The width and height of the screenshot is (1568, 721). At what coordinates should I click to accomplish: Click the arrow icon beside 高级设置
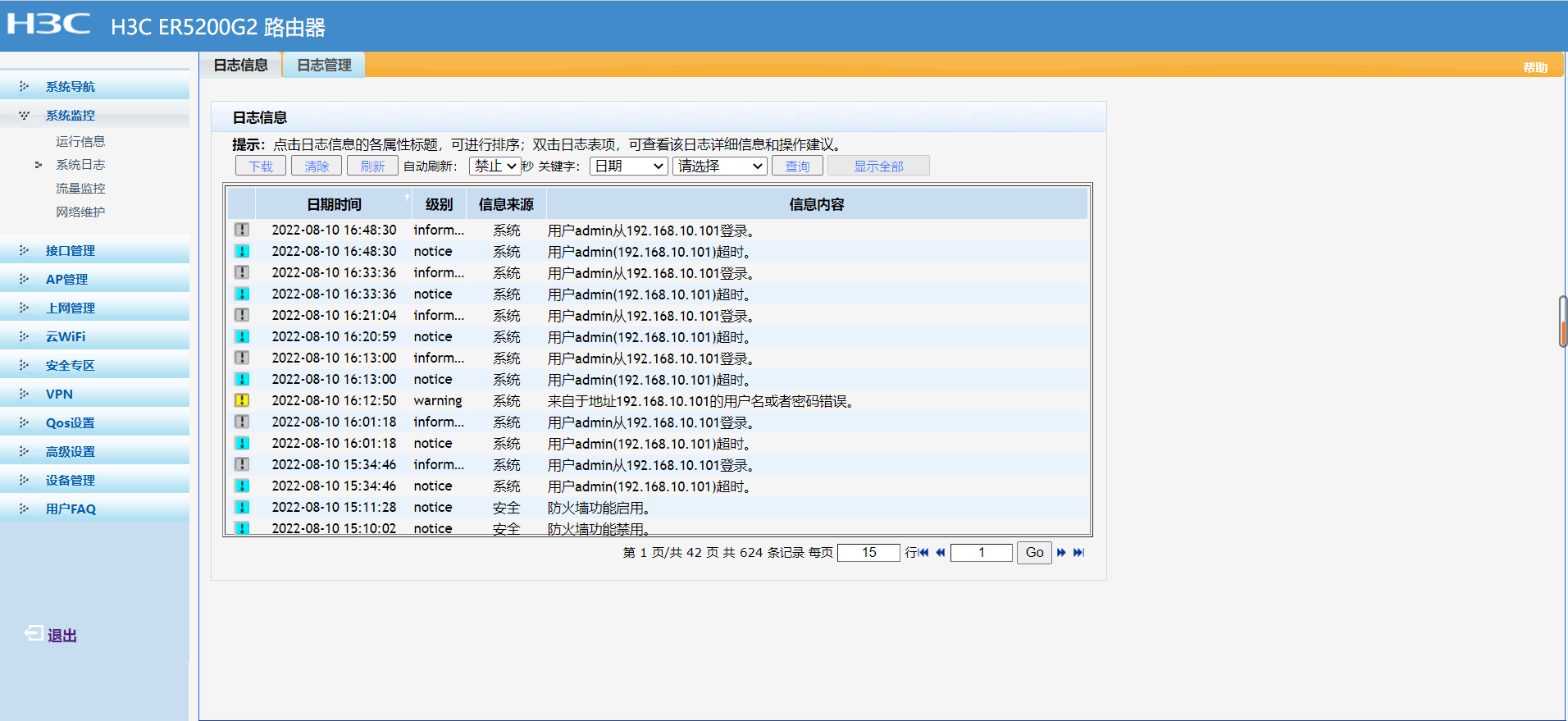pyautogui.click(x=24, y=451)
